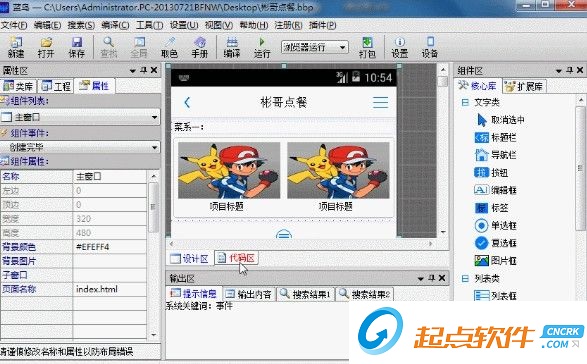Click the 设备 (Device) toolbar icon
Image resolution: width=587 pixels, height=364 pixels.
click(x=430, y=47)
